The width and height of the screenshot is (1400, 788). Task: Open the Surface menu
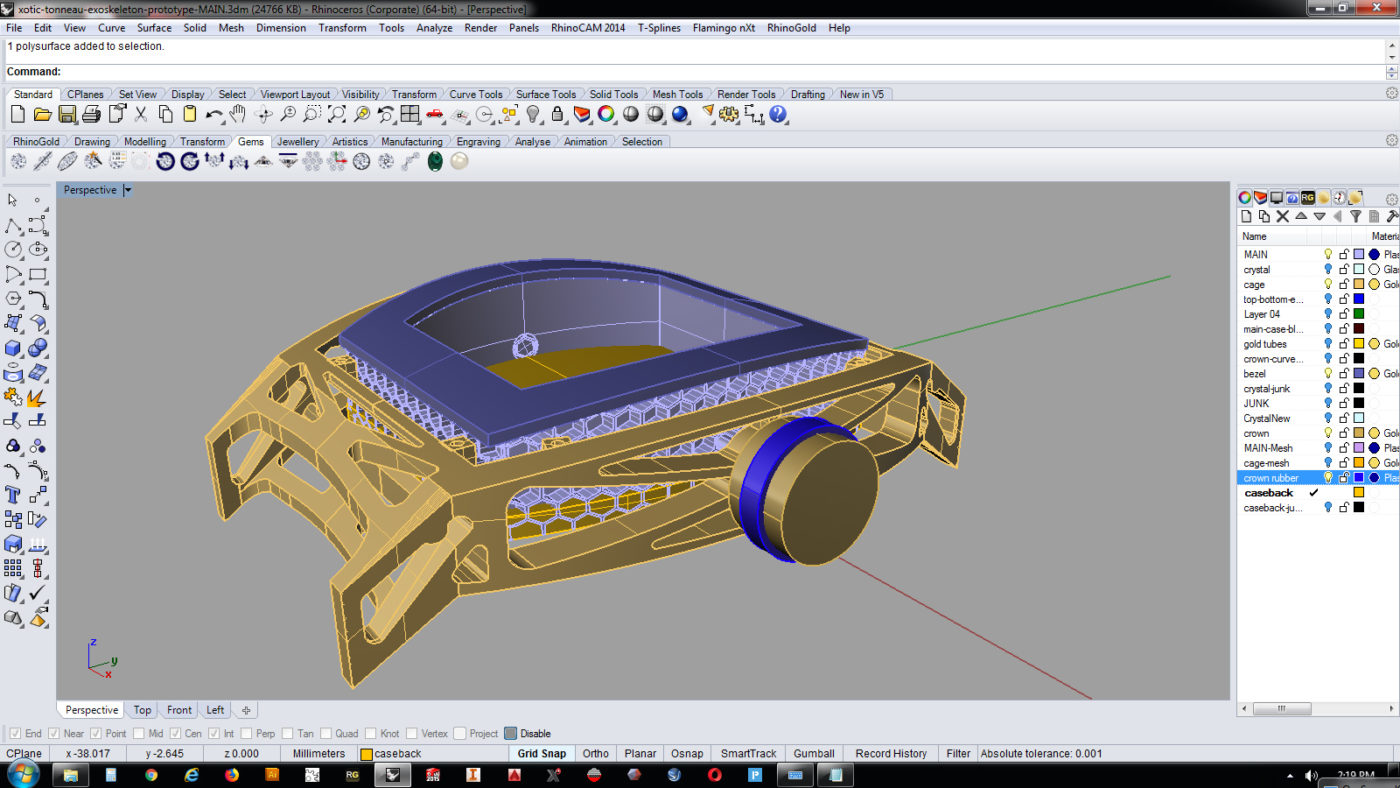pos(154,28)
